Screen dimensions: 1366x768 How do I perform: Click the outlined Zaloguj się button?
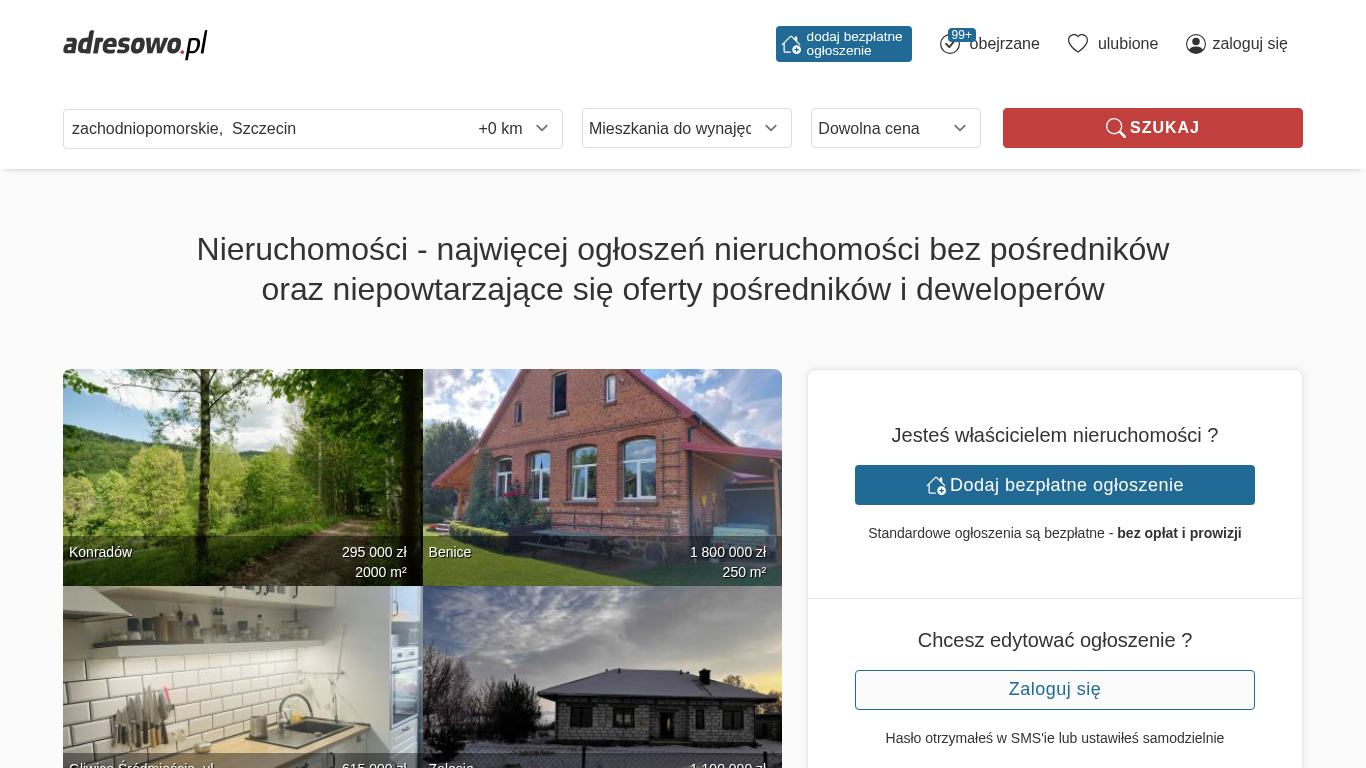(x=1054, y=690)
